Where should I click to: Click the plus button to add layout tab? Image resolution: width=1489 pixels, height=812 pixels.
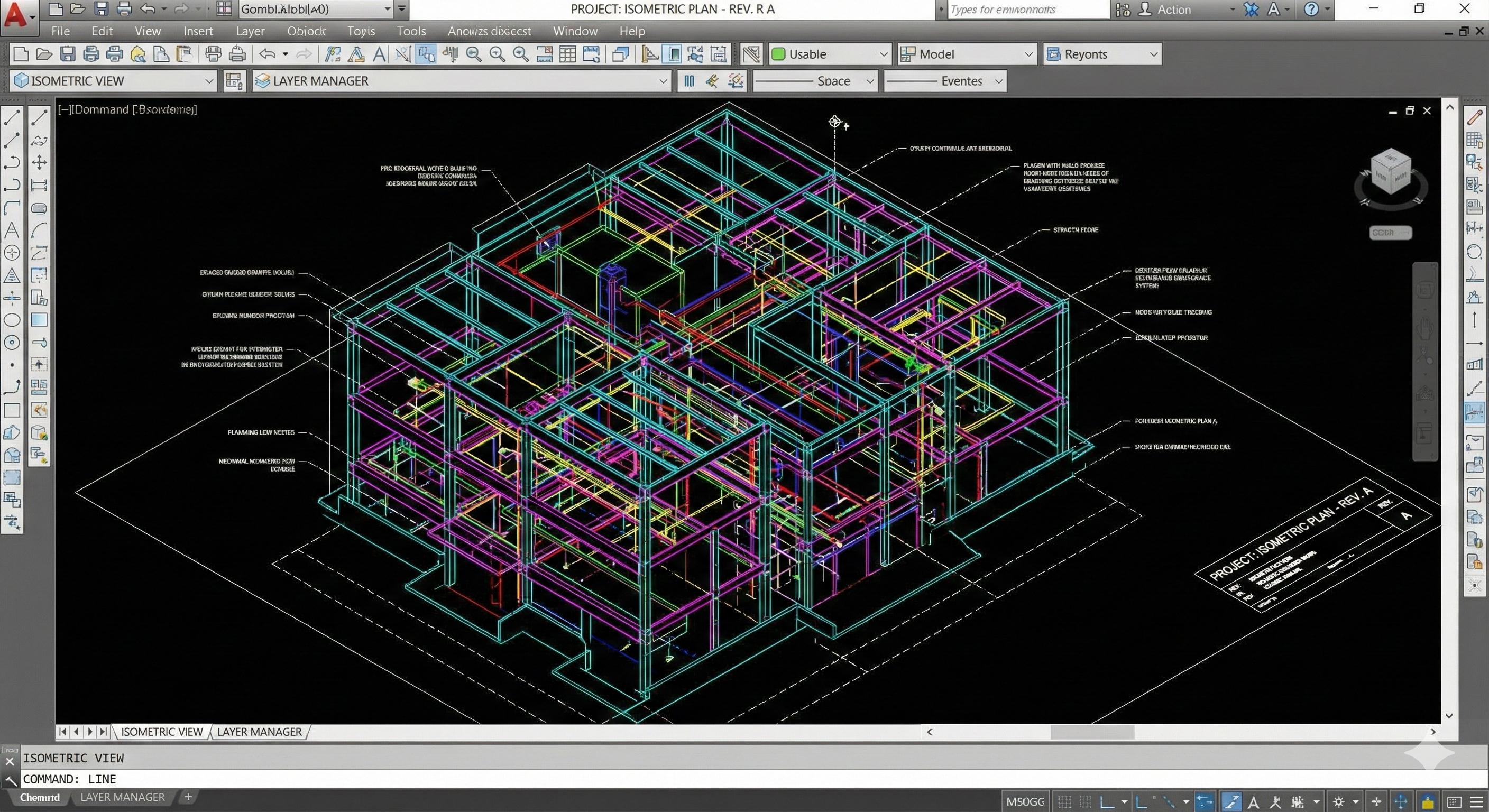pyautogui.click(x=188, y=797)
